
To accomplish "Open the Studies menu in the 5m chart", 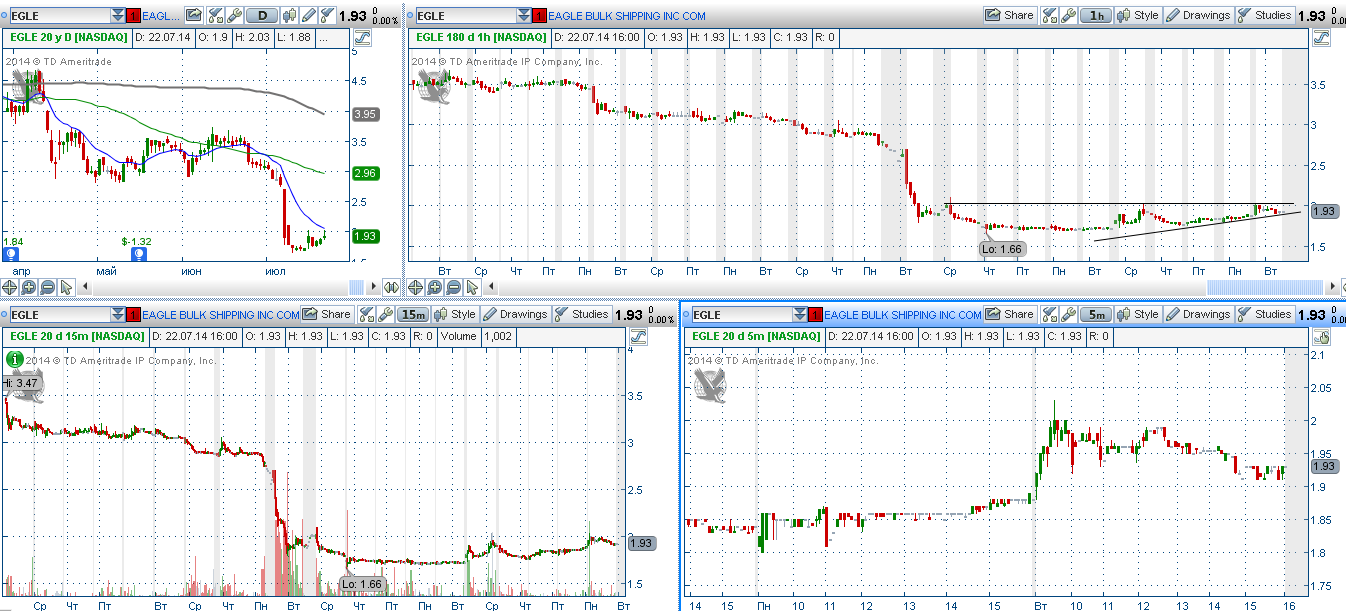I will [1265, 314].
